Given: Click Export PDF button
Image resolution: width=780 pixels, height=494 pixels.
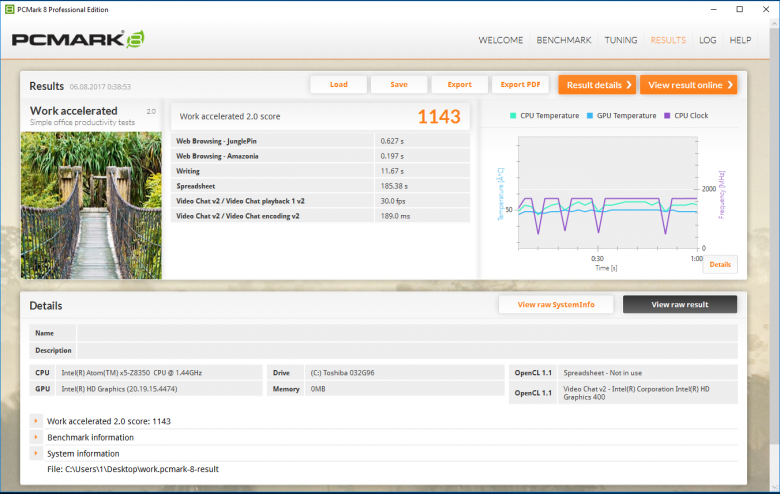Looking at the screenshot, I should (x=520, y=85).
